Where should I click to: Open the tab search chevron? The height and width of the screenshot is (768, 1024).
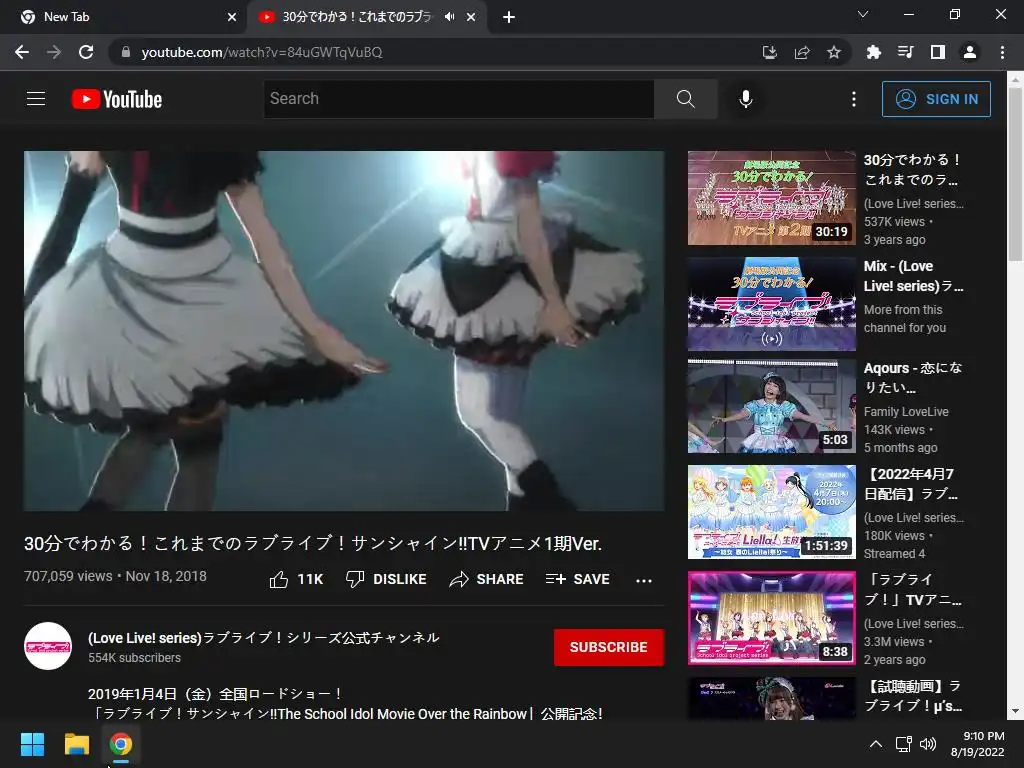coord(863,14)
